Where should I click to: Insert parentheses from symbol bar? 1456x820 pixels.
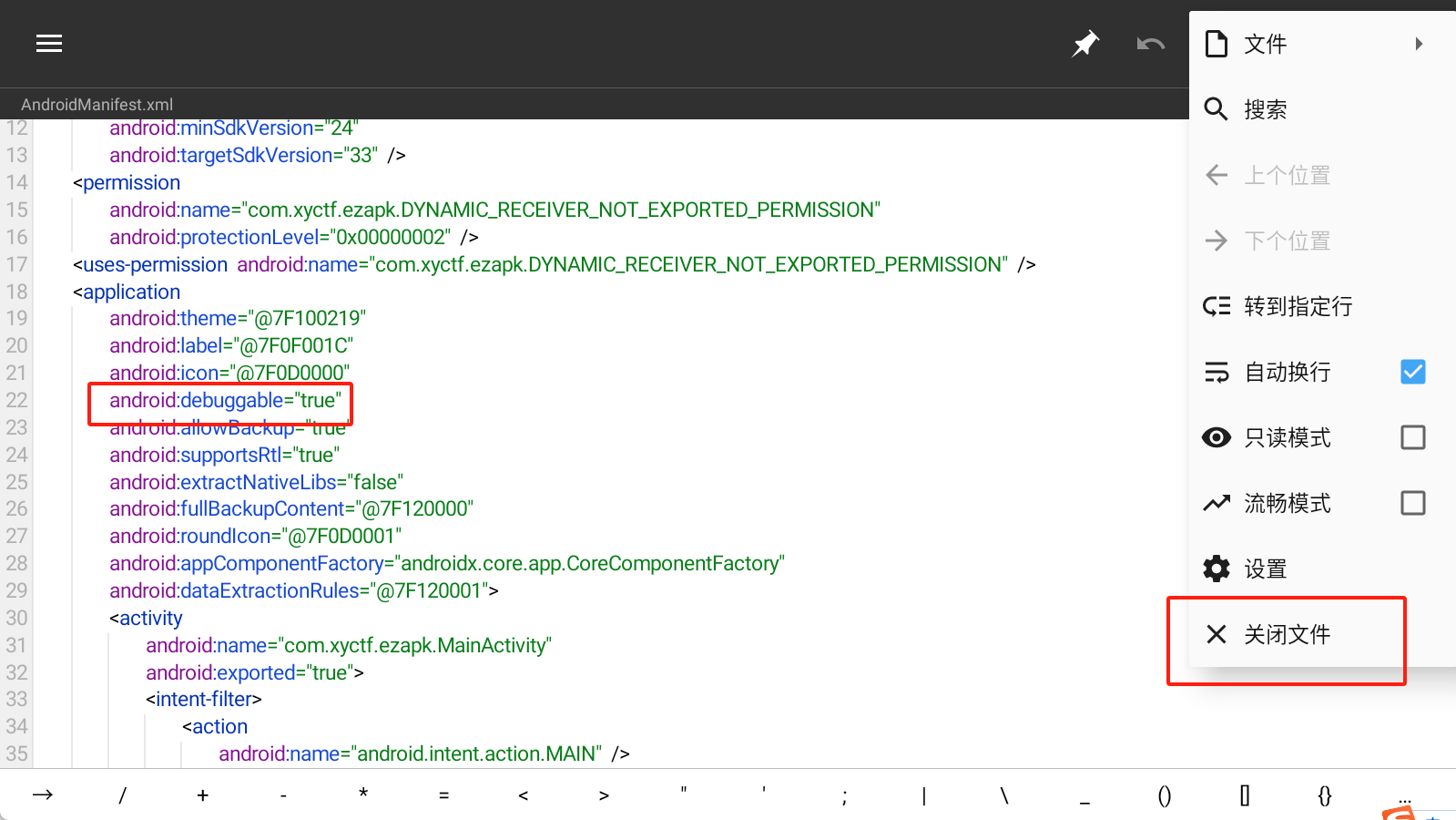(x=1165, y=795)
